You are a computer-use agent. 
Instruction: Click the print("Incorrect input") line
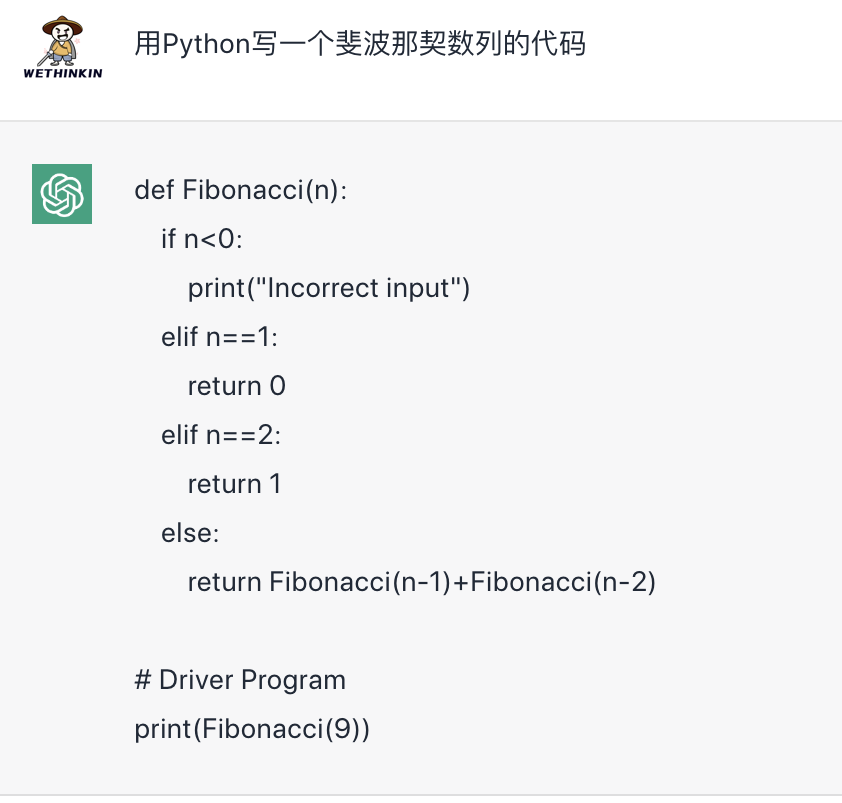[x=329, y=288]
